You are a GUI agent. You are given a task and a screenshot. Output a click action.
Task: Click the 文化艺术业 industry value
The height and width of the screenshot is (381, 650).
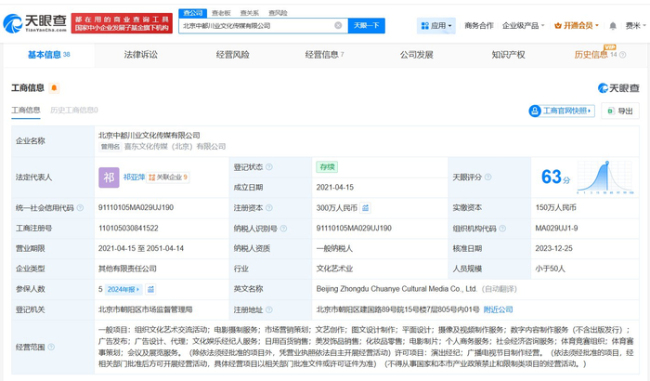click(x=335, y=269)
